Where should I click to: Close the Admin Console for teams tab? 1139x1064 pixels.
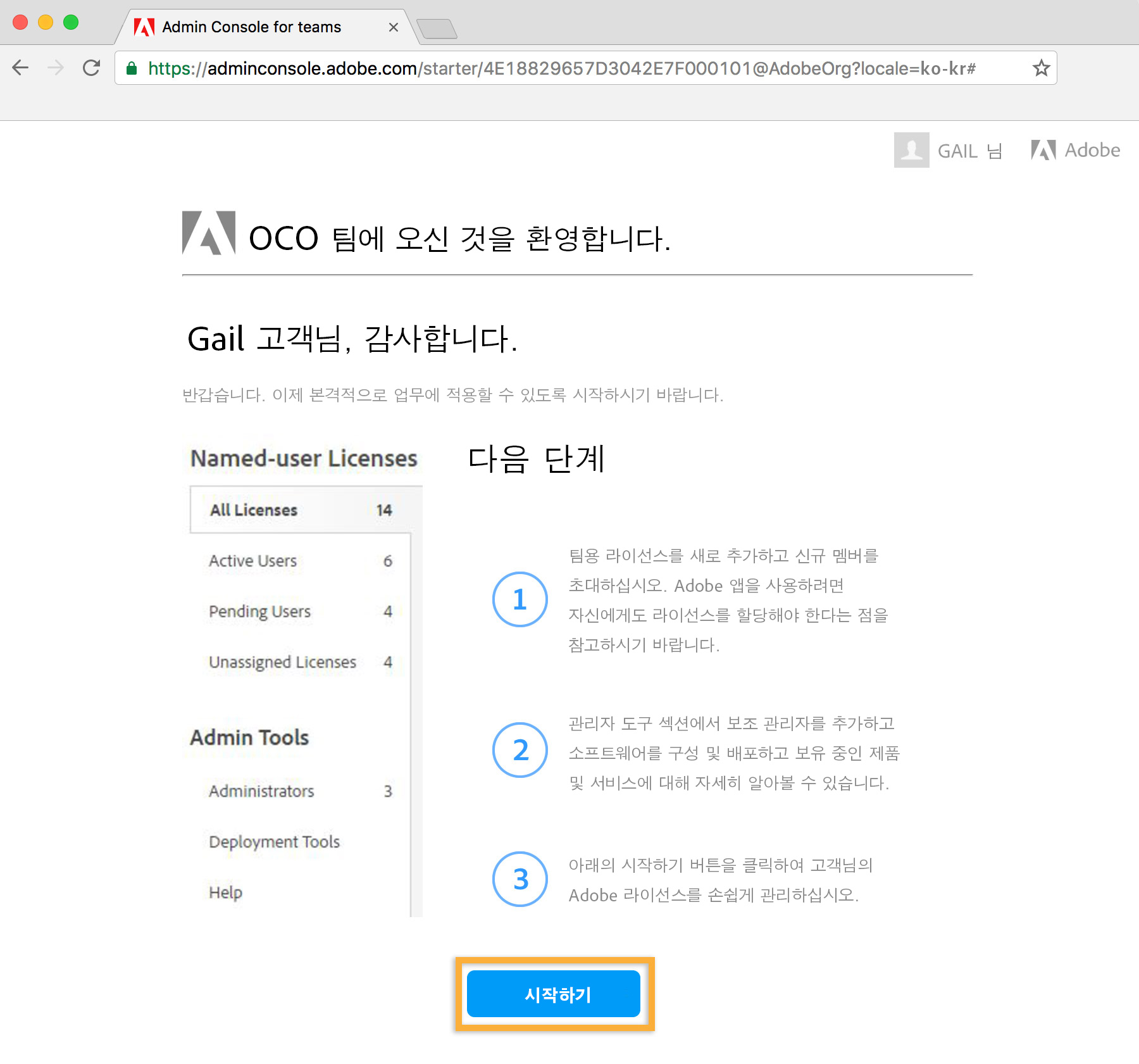(394, 27)
